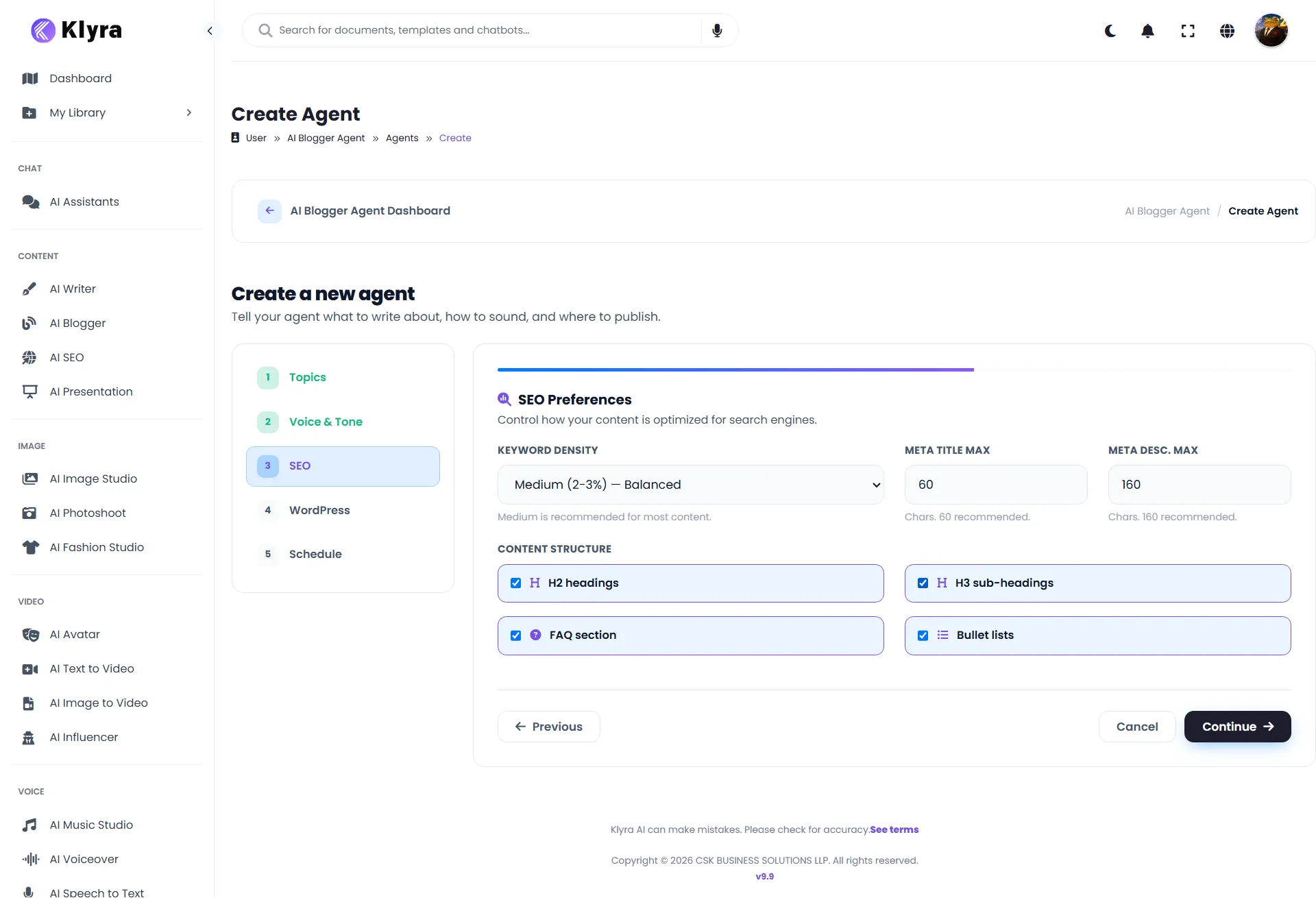Image resolution: width=1316 pixels, height=898 pixels.
Task: Expand the My Library submenu arrow
Action: [x=189, y=112]
